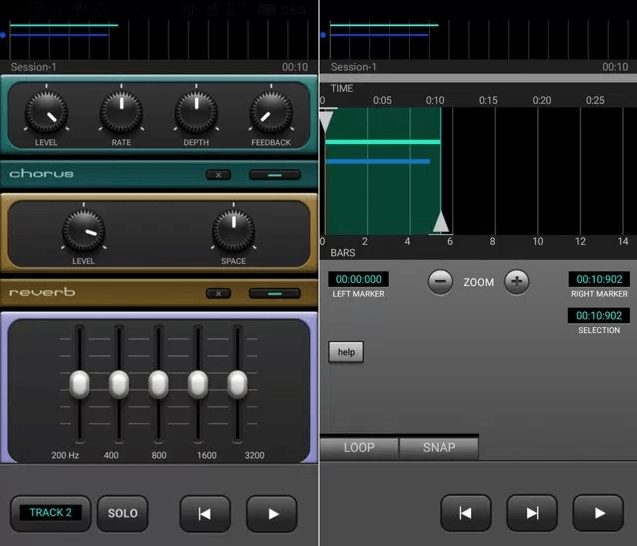Click the 3200 Hz equalizer fader
The width and height of the screenshot is (637, 546).
point(237,384)
